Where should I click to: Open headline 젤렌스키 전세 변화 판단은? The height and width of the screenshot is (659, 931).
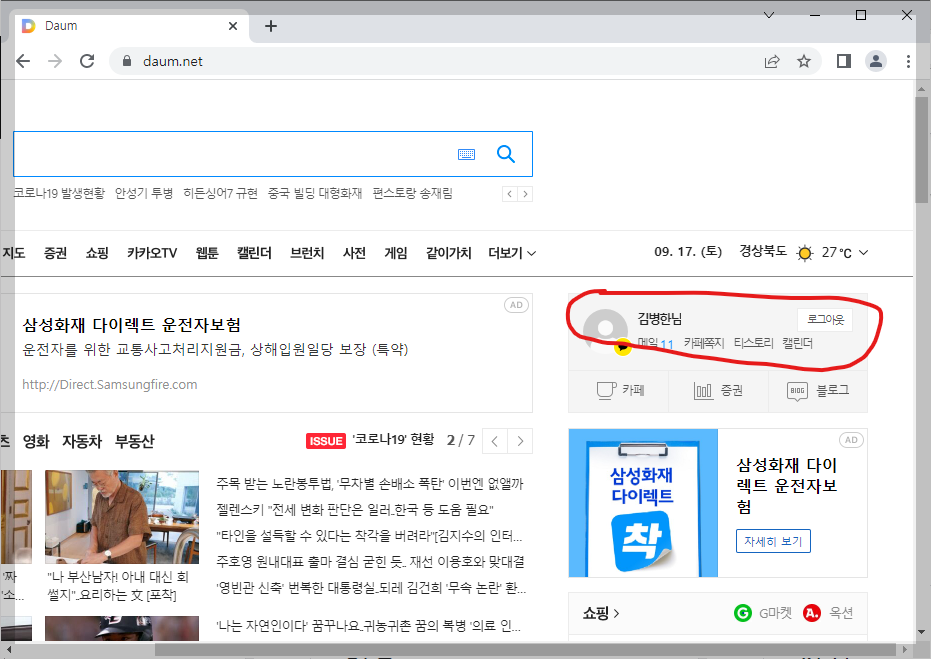355,509
